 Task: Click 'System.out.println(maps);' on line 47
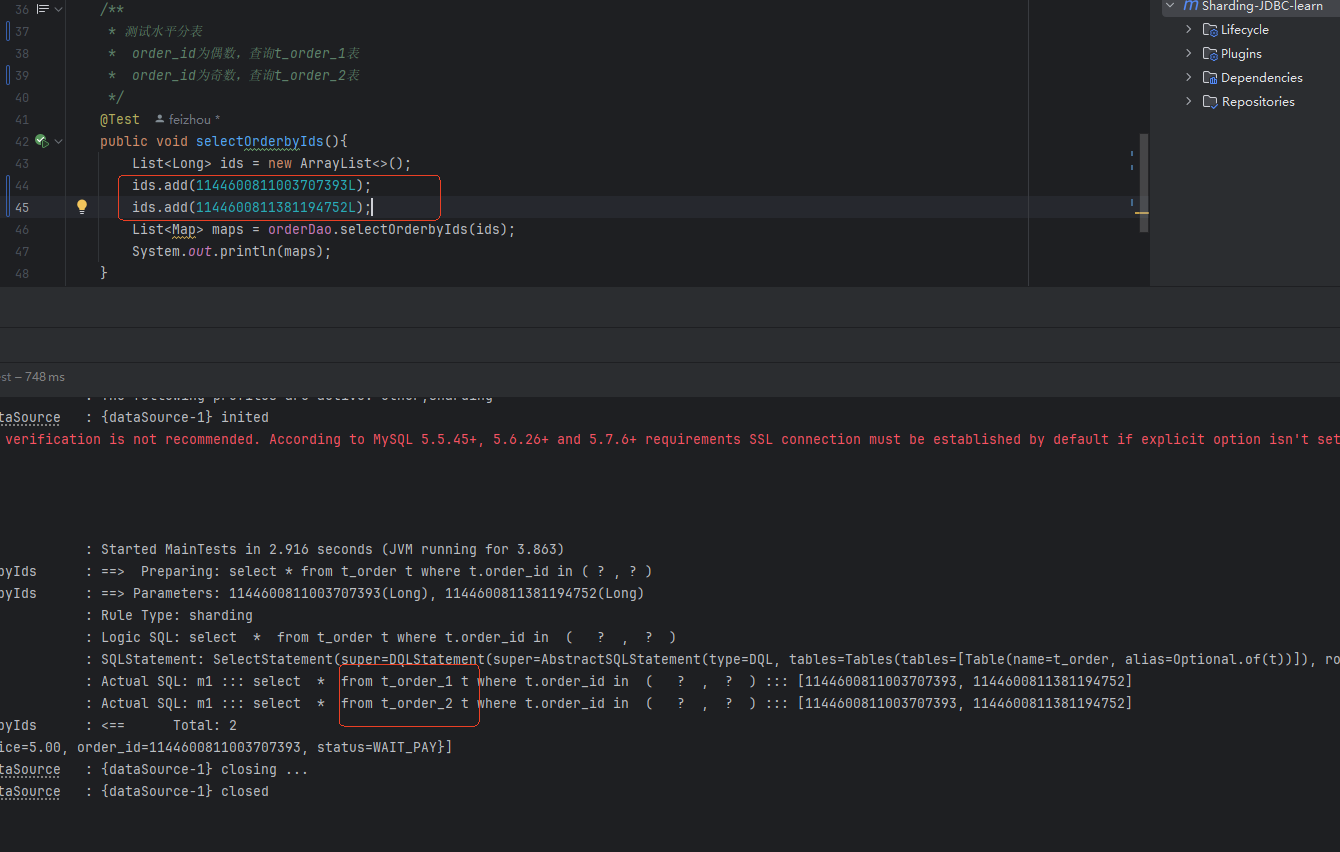[x=231, y=251]
